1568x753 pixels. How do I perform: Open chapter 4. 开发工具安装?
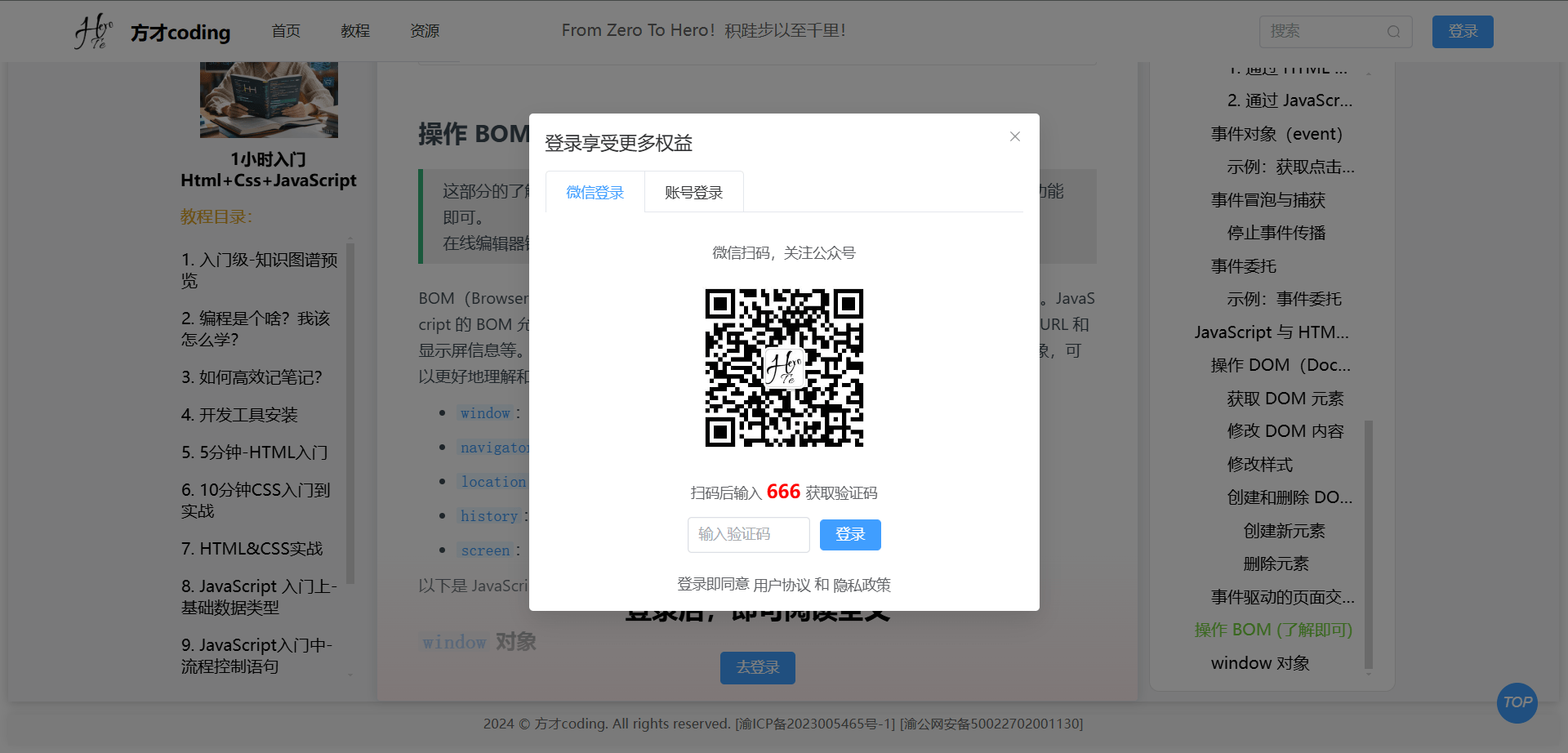pyautogui.click(x=239, y=415)
